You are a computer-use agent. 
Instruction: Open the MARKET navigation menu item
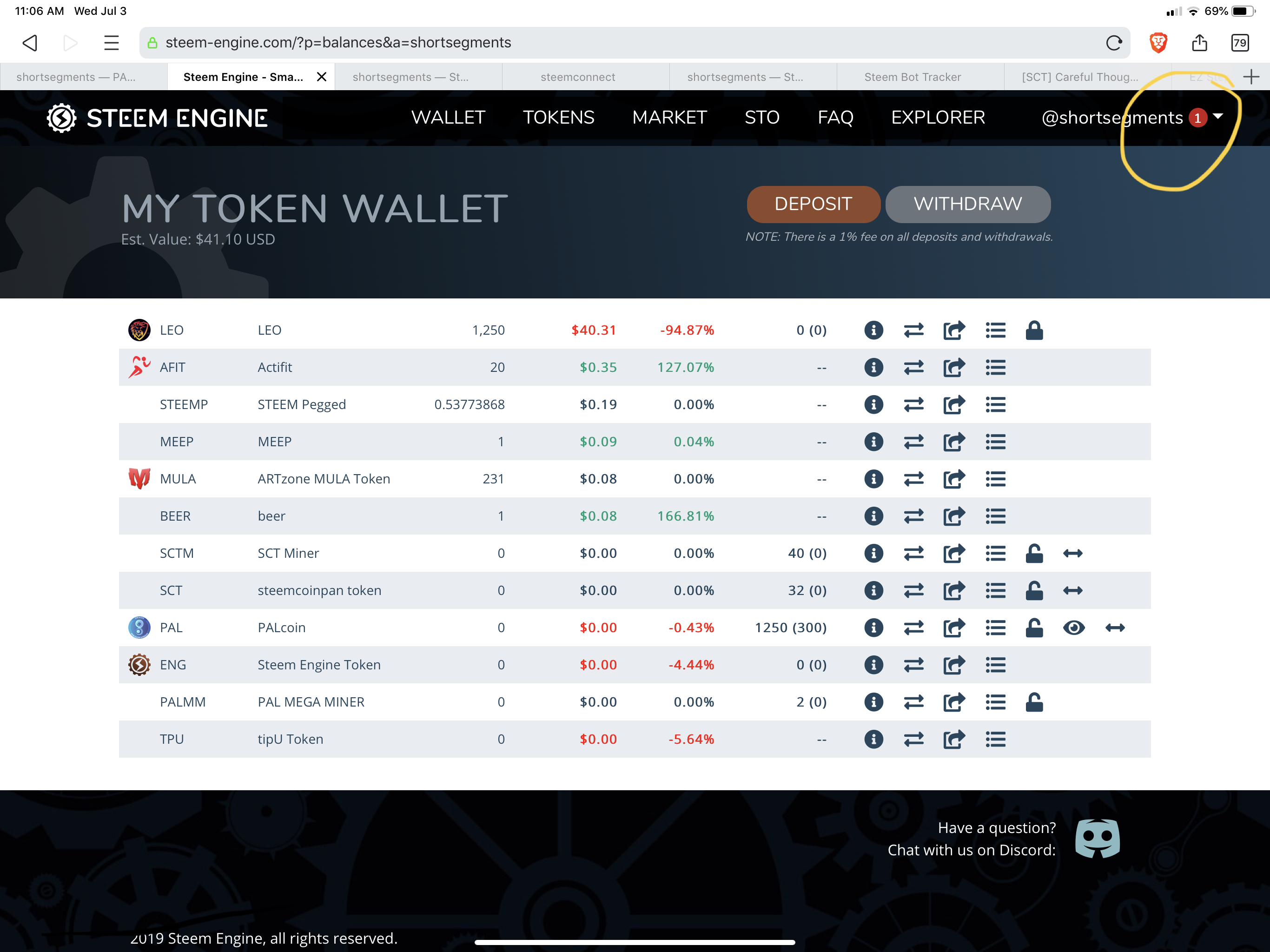coord(669,117)
